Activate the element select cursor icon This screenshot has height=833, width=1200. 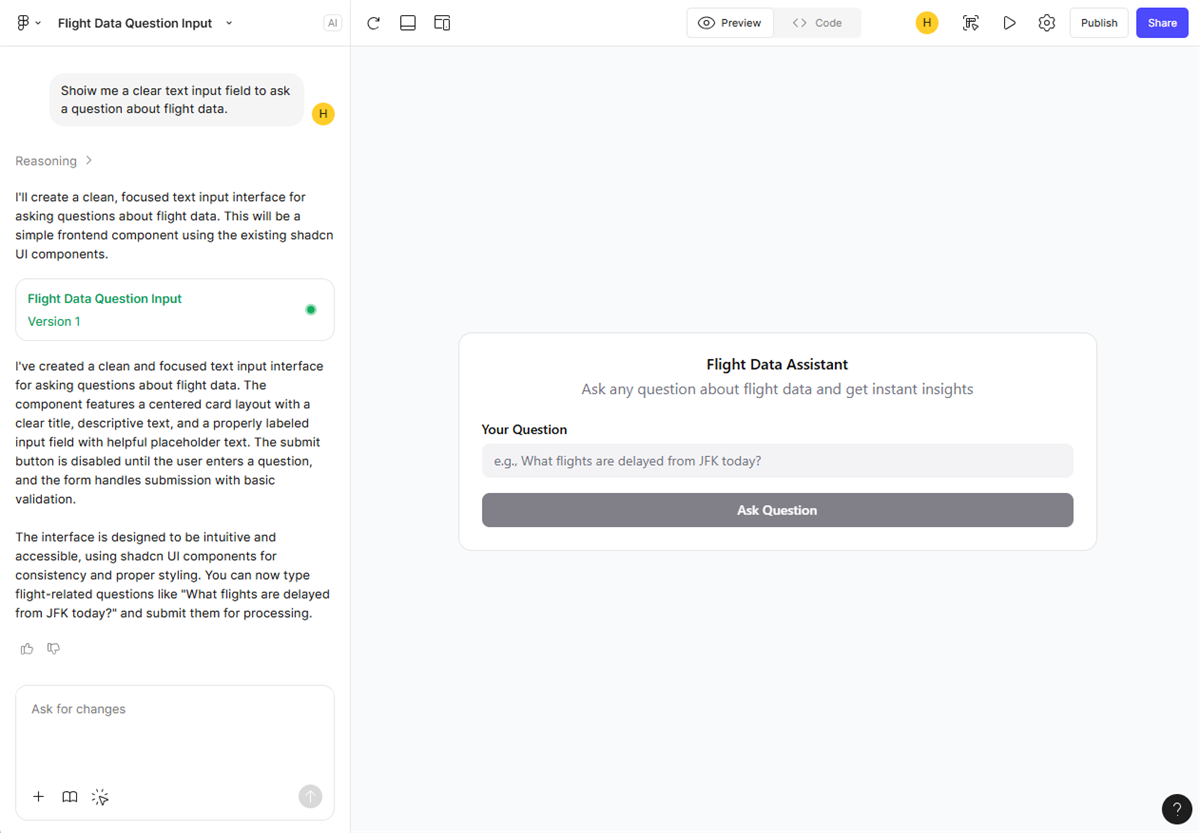click(100, 797)
